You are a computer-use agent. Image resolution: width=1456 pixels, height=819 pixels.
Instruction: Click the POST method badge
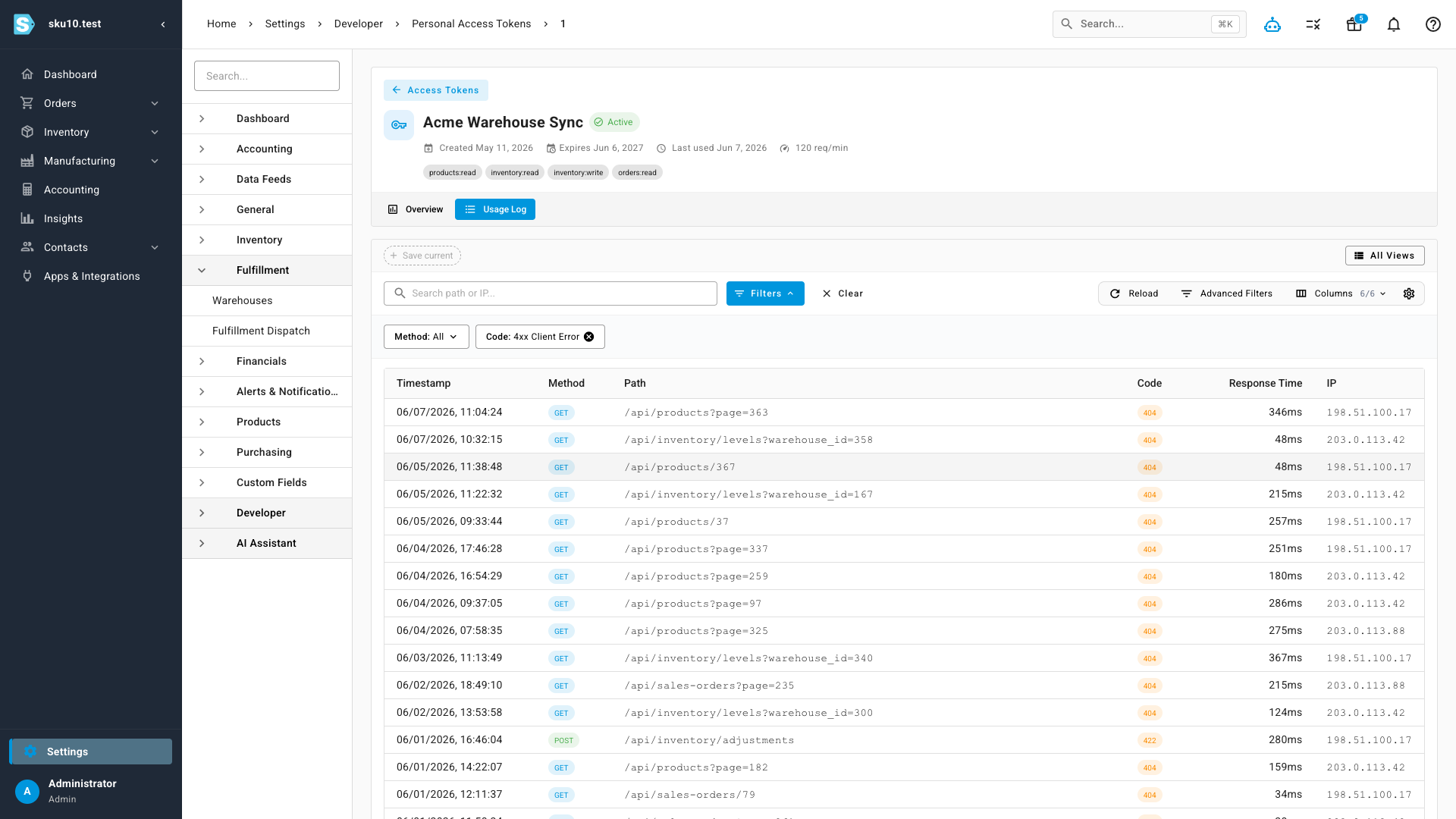pos(563,741)
